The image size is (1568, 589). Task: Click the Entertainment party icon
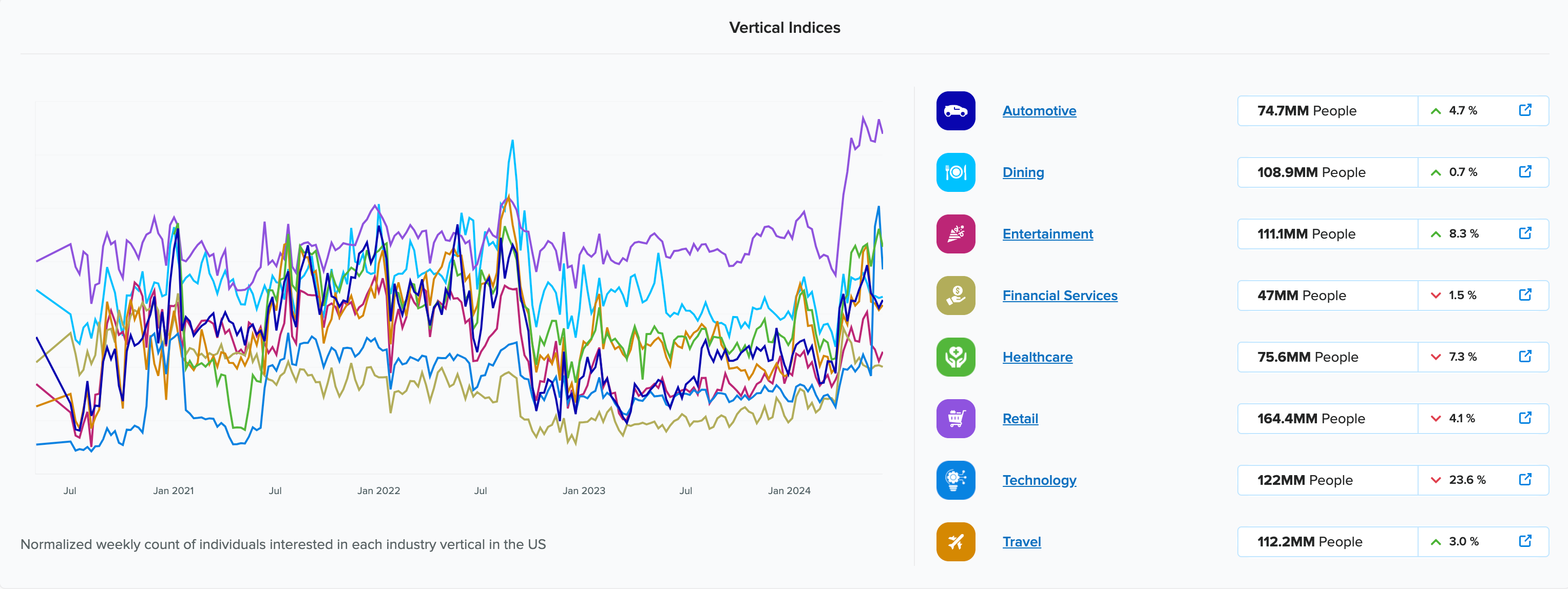(955, 233)
